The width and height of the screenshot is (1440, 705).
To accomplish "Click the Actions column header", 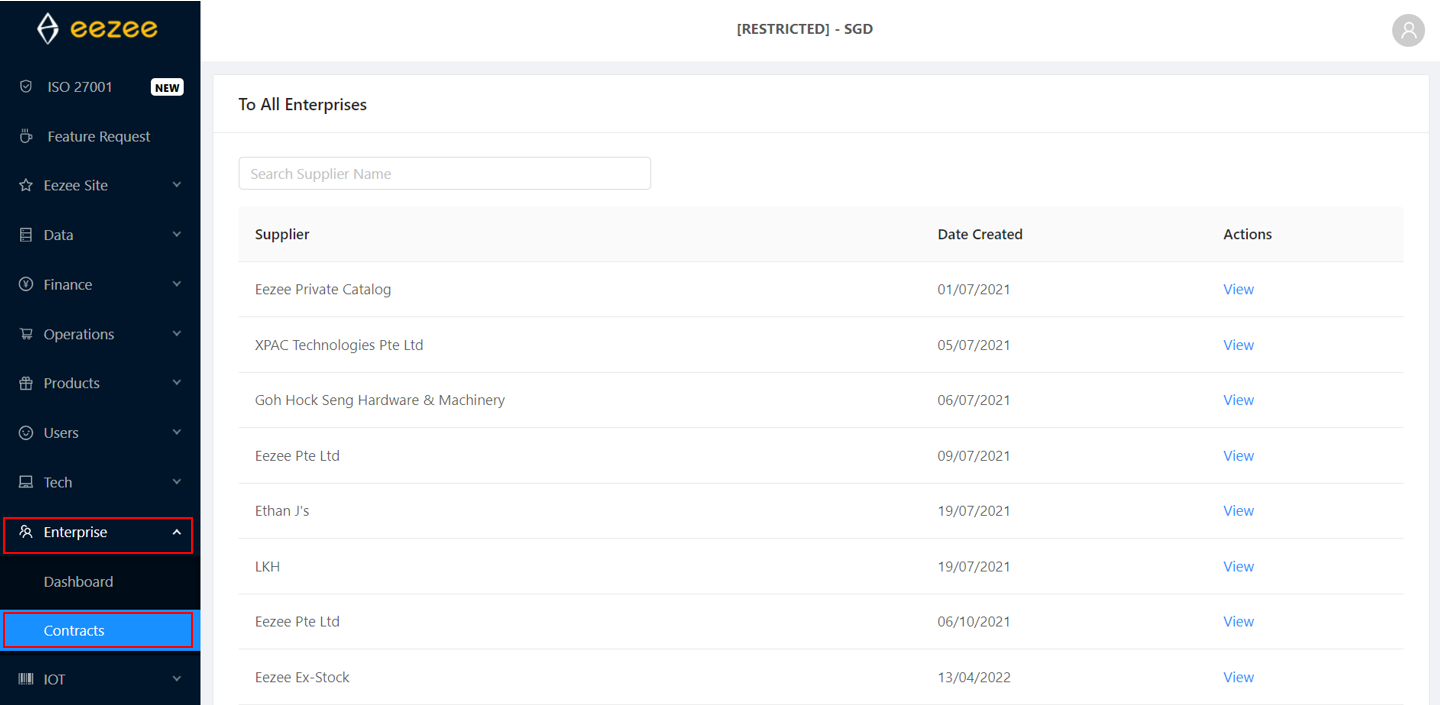I will coord(1248,234).
